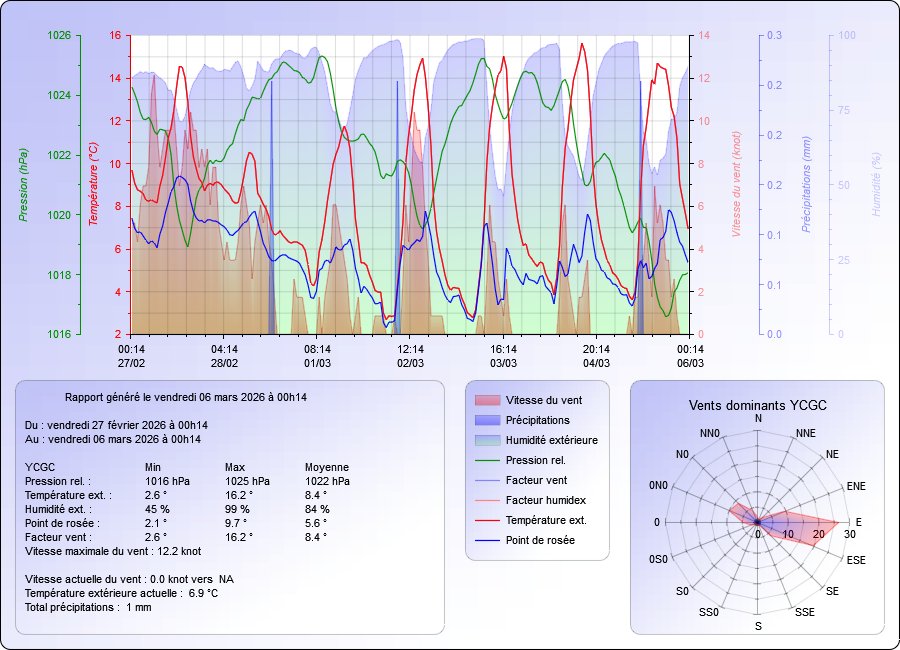Screen dimensions: 900x650
Task: Click the 01/03 date label on time axis
Action: 318,362
